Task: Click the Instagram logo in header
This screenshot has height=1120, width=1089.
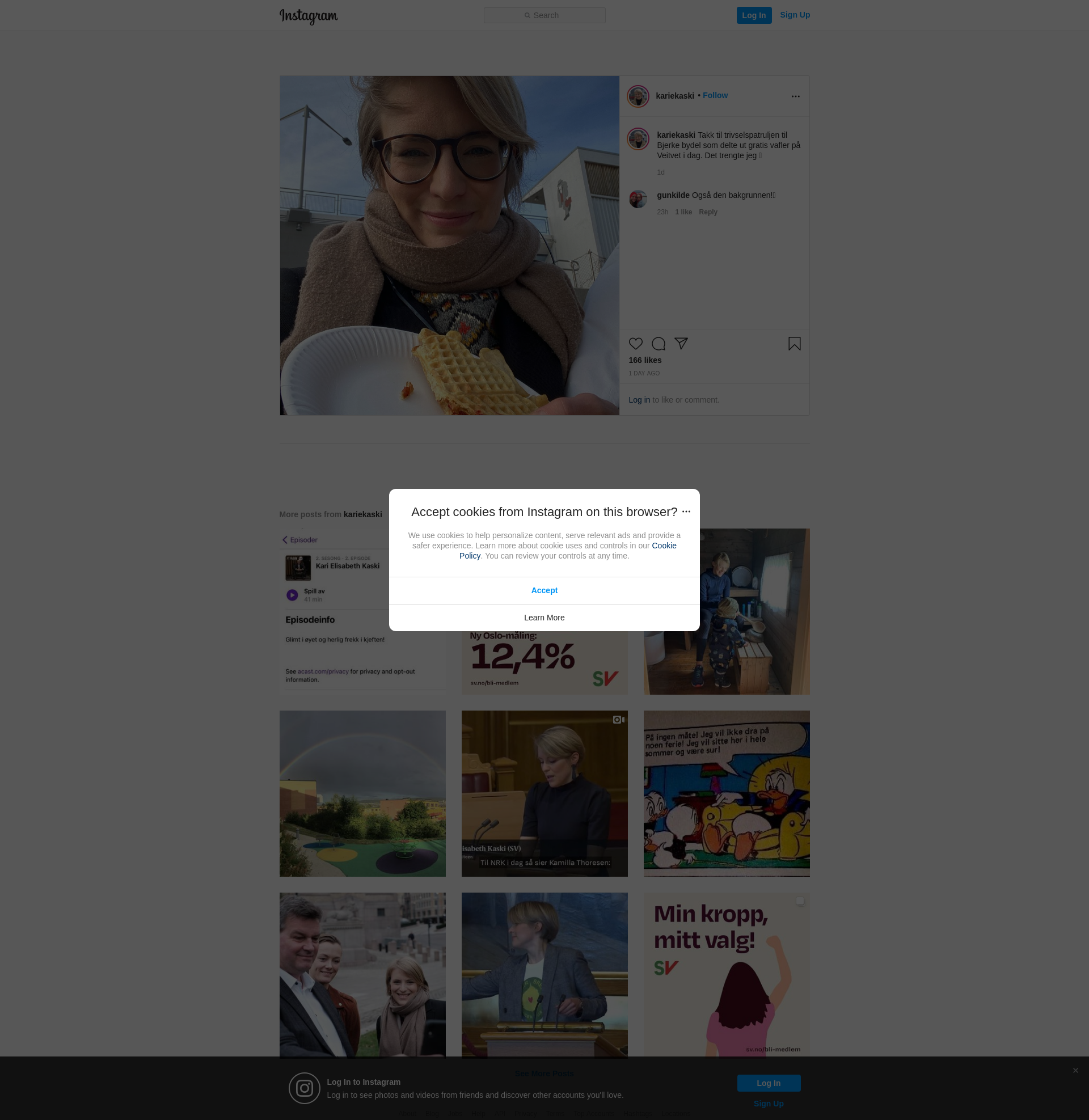Action: point(309,16)
